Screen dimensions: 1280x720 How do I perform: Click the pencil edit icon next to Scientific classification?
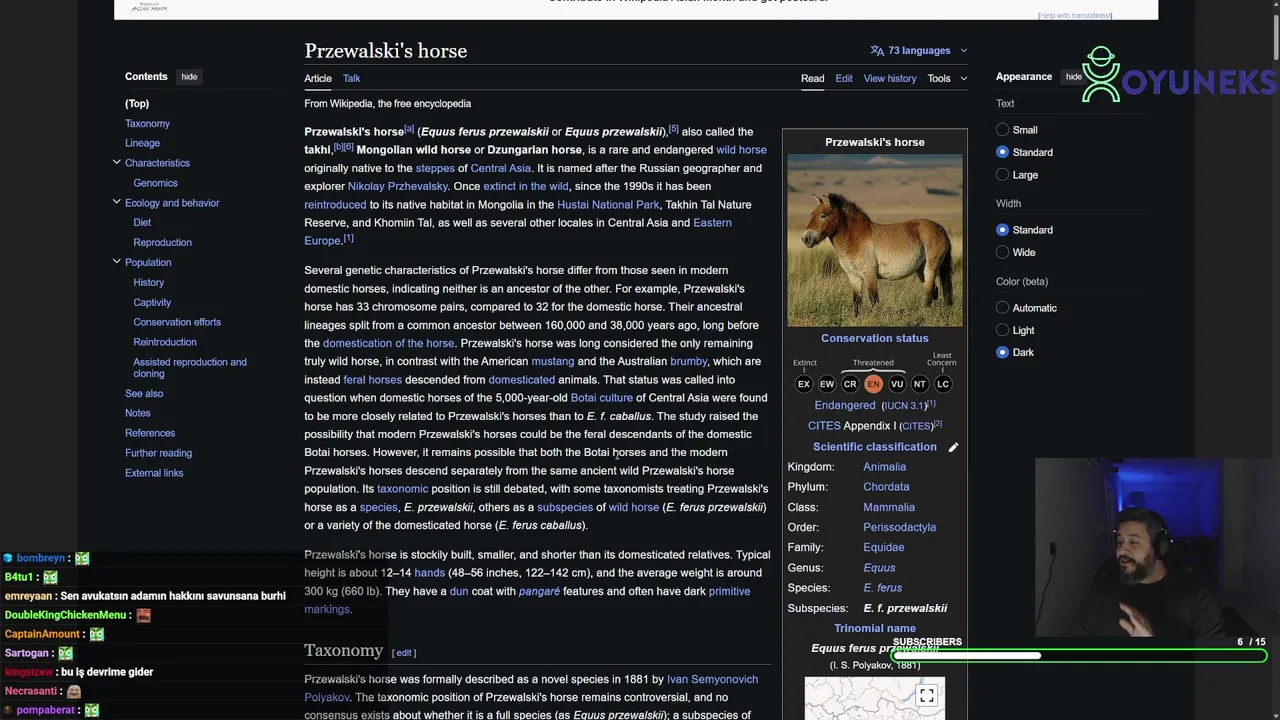coord(953,447)
